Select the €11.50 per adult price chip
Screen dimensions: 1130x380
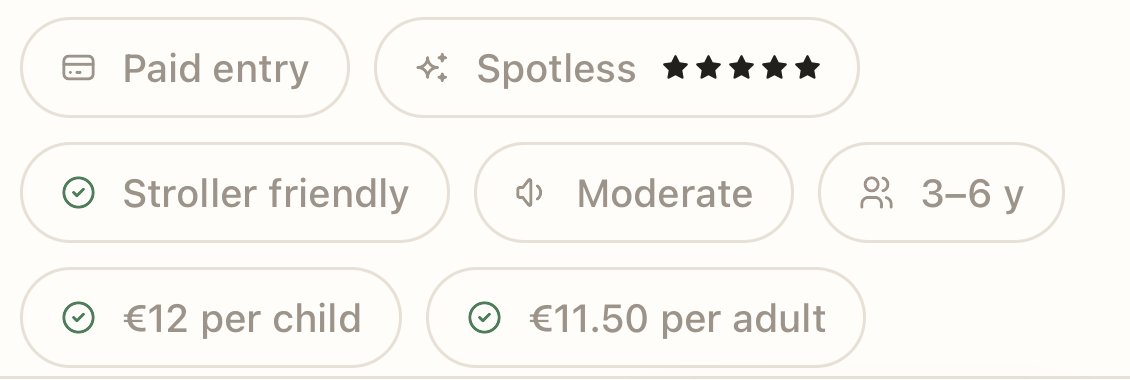(x=646, y=318)
